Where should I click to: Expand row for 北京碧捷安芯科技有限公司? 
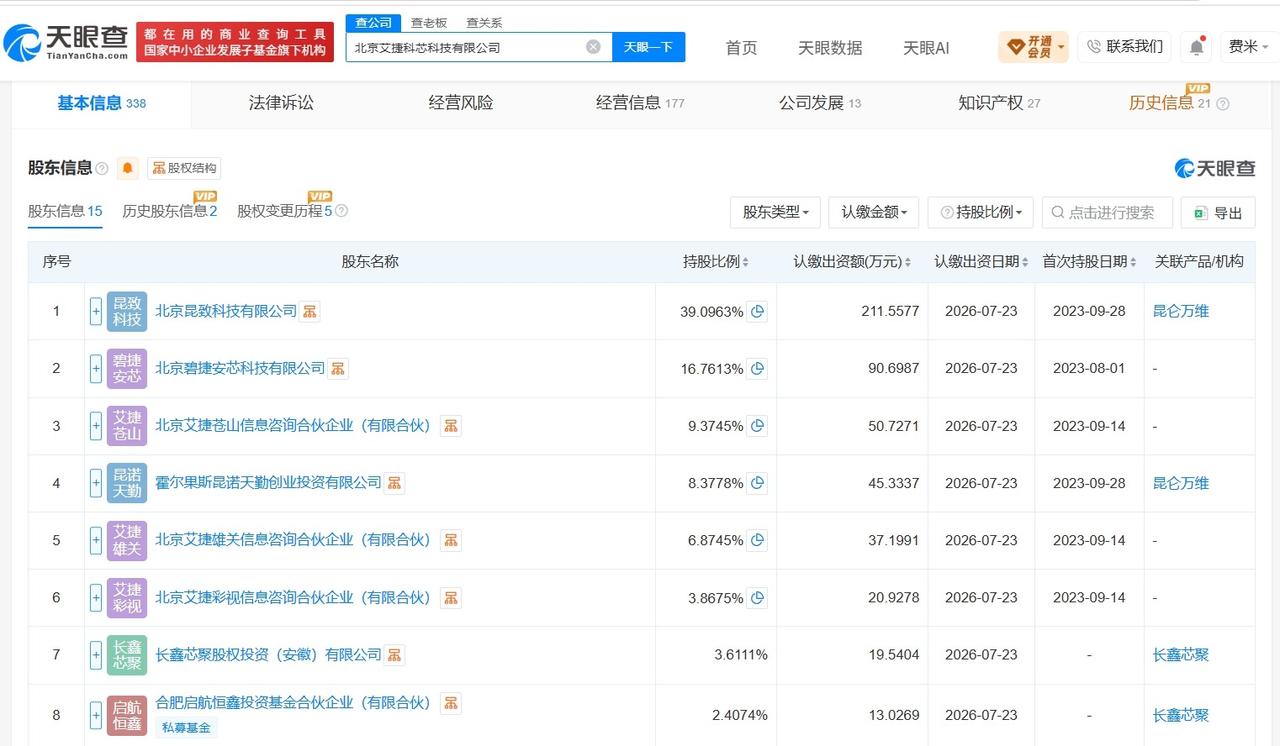(96, 369)
